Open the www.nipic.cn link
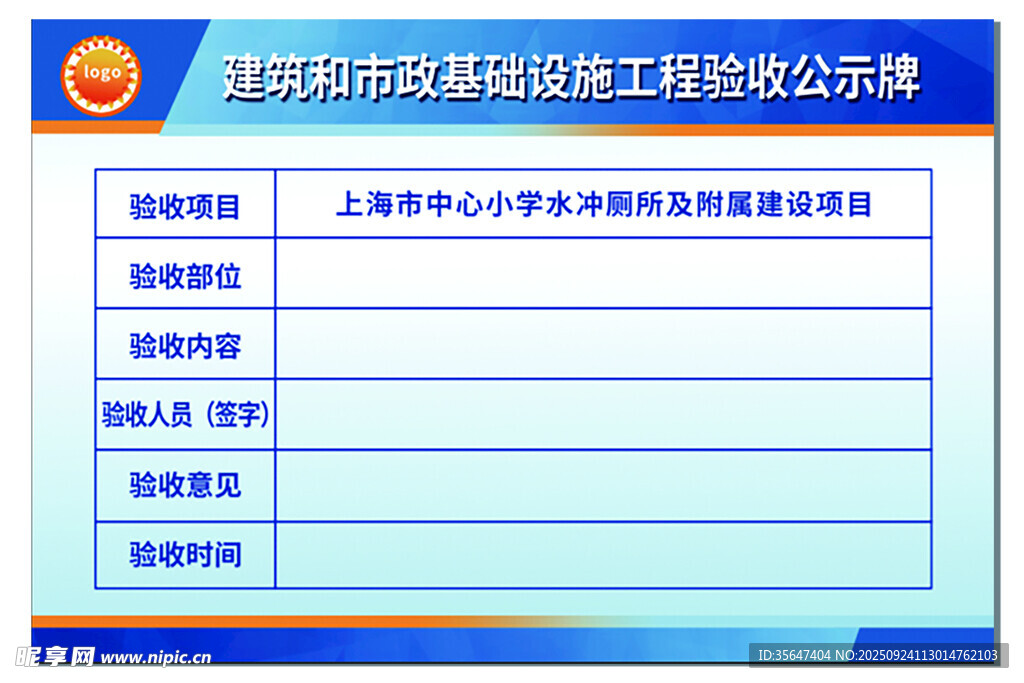The image size is (1024, 683). tap(156, 658)
